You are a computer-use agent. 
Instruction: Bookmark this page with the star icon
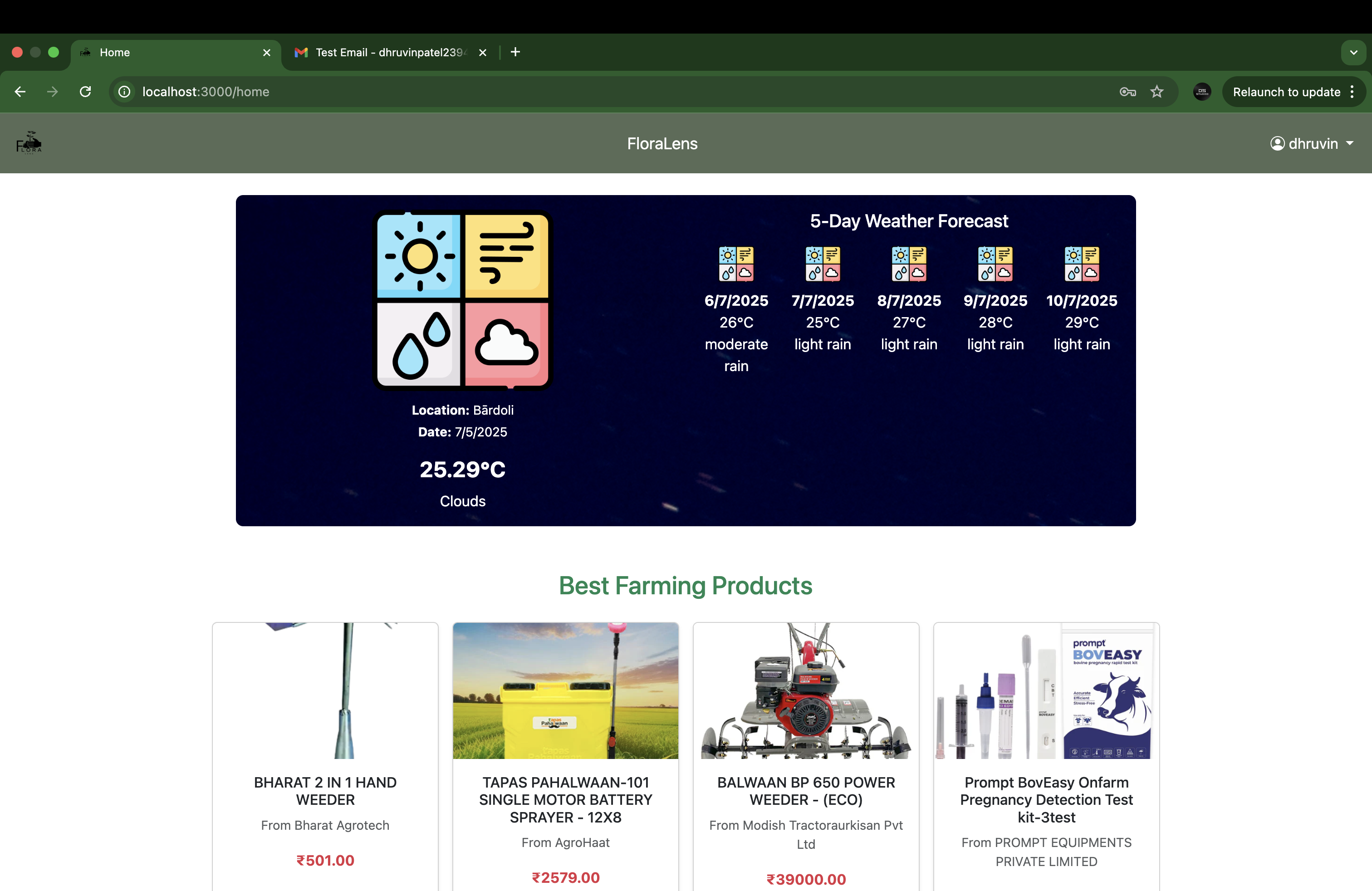tap(1156, 92)
